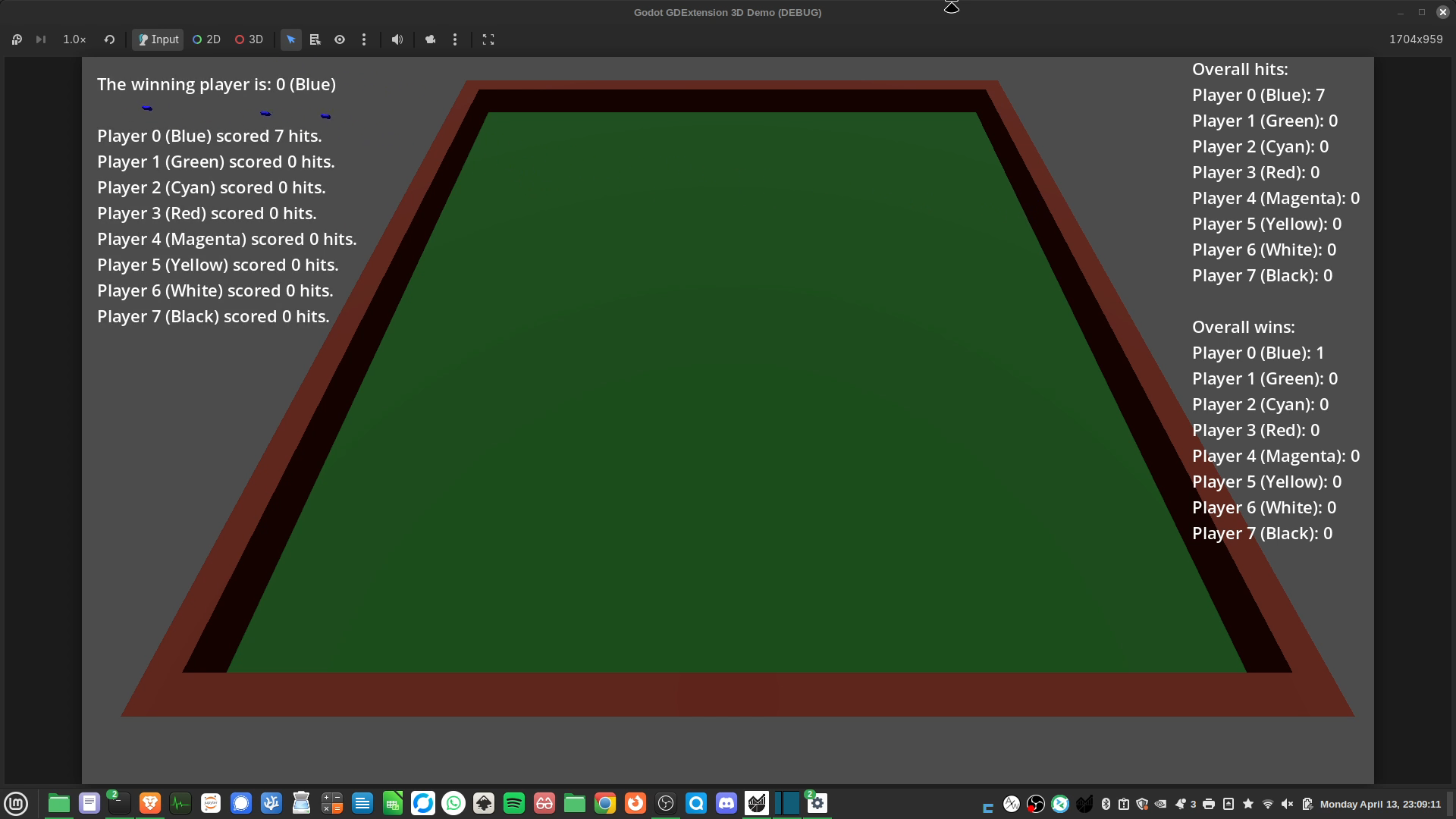The width and height of the screenshot is (1456, 819).
Task: Toggle selection visibility eye icon
Action: tap(340, 39)
